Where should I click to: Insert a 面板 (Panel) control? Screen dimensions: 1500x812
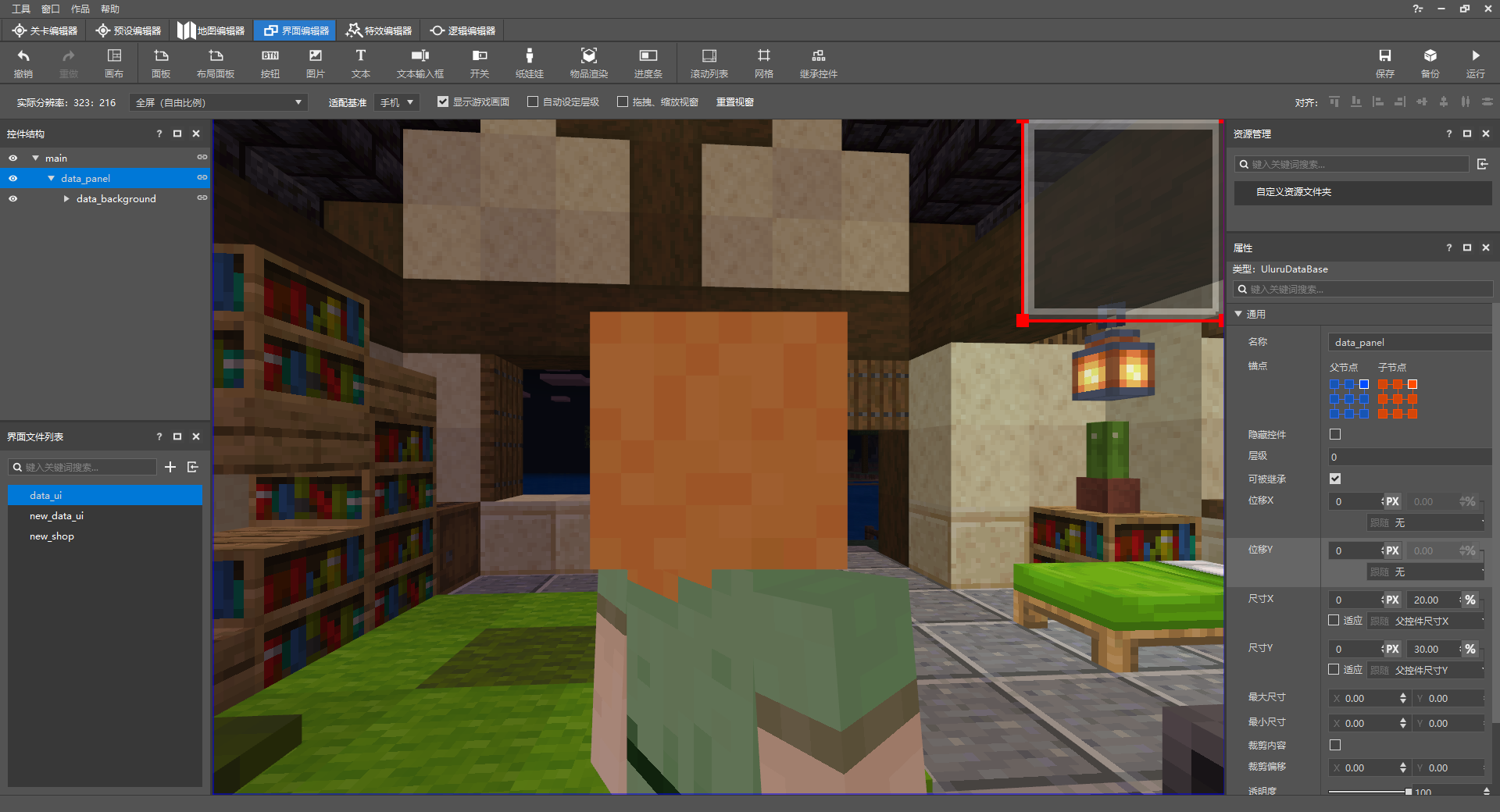coord(161,63)
